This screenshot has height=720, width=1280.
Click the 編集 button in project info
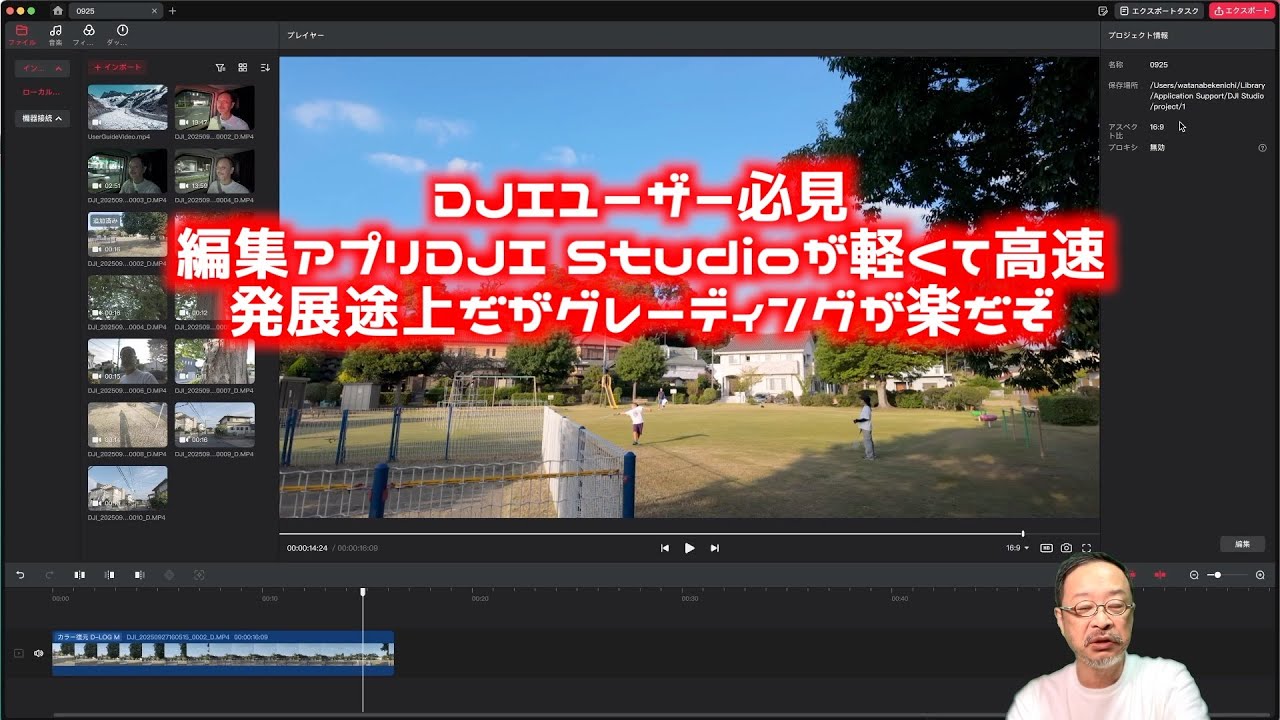click(x=1242, y=544)
